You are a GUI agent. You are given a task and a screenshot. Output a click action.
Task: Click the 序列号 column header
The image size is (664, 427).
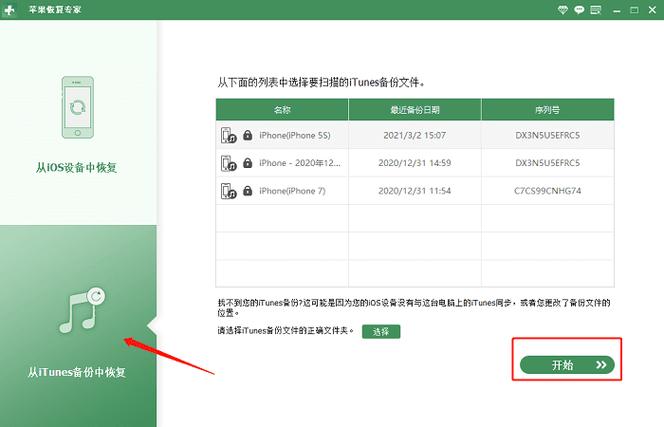pos(548,110)
